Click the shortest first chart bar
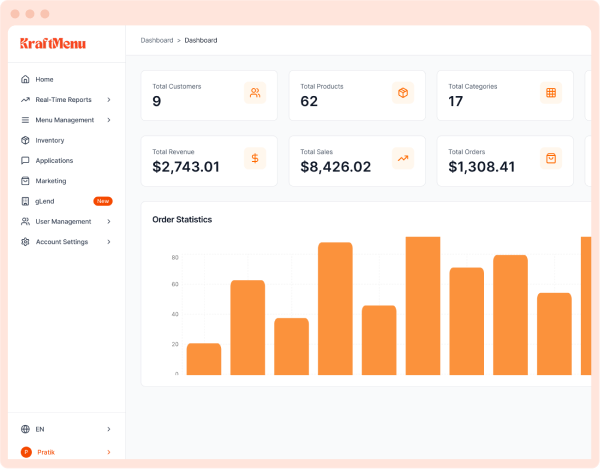This screenshot has width=600, height=469. coord(204,359)
